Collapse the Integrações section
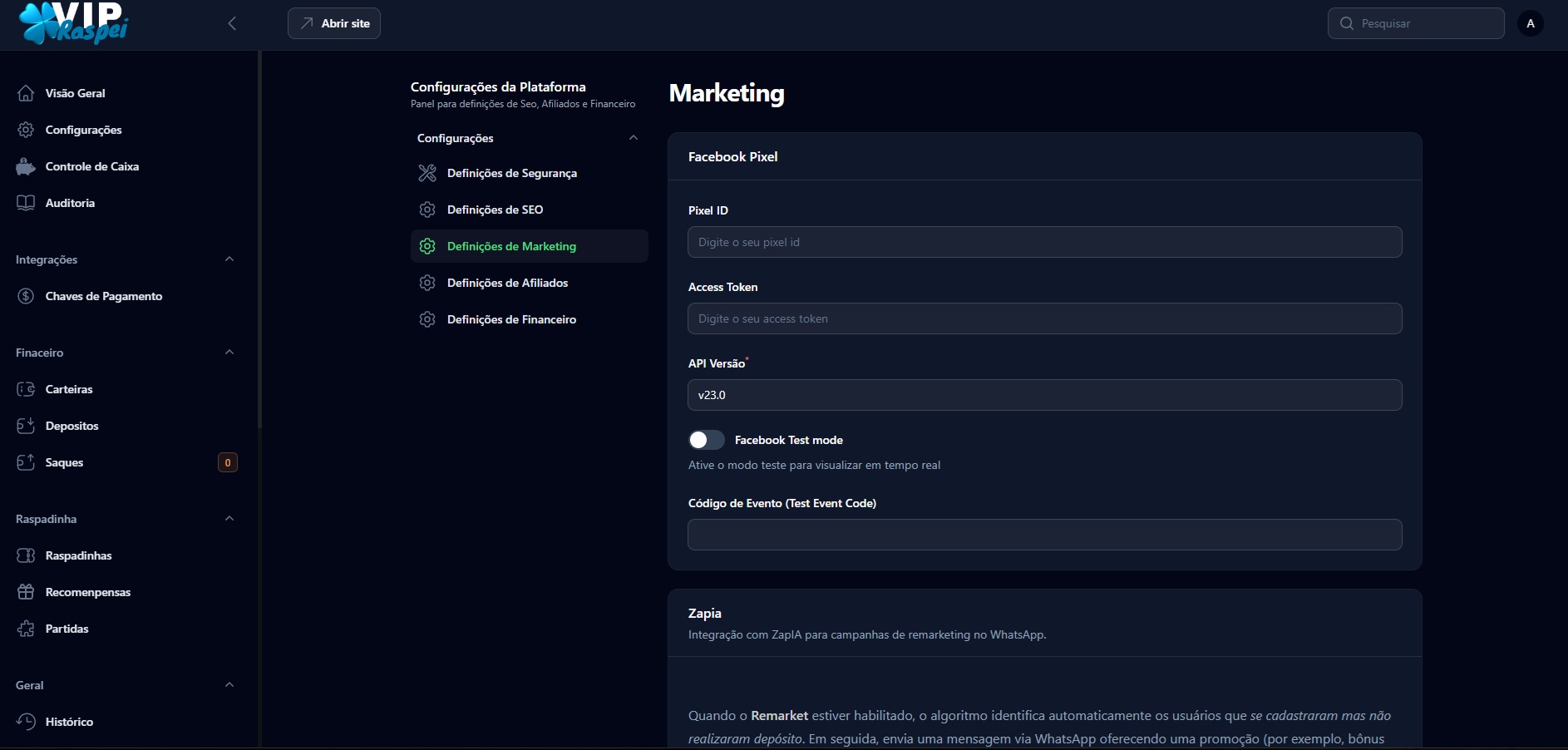The image size is (1568, 750). [229, 259]
